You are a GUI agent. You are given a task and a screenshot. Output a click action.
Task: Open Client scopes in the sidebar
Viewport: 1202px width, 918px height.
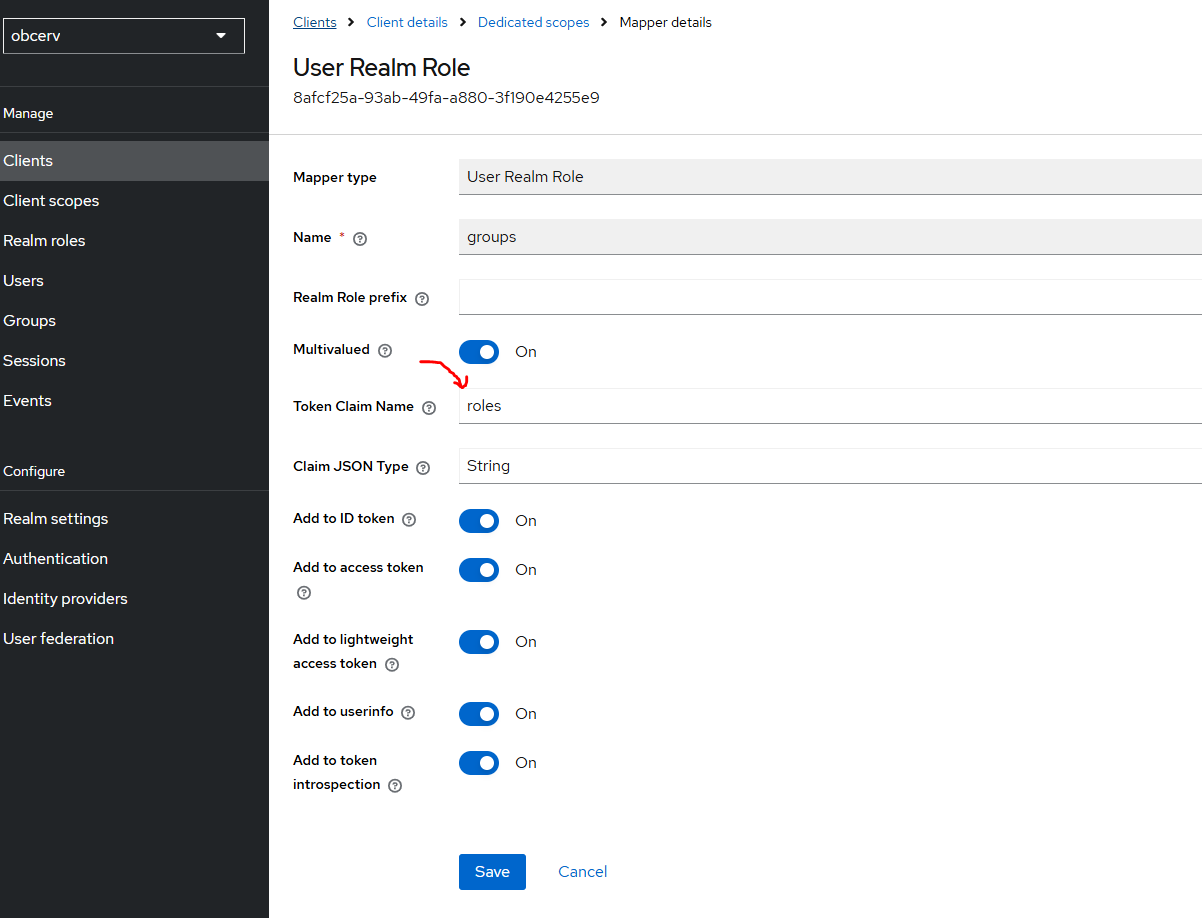pos(134,201)
